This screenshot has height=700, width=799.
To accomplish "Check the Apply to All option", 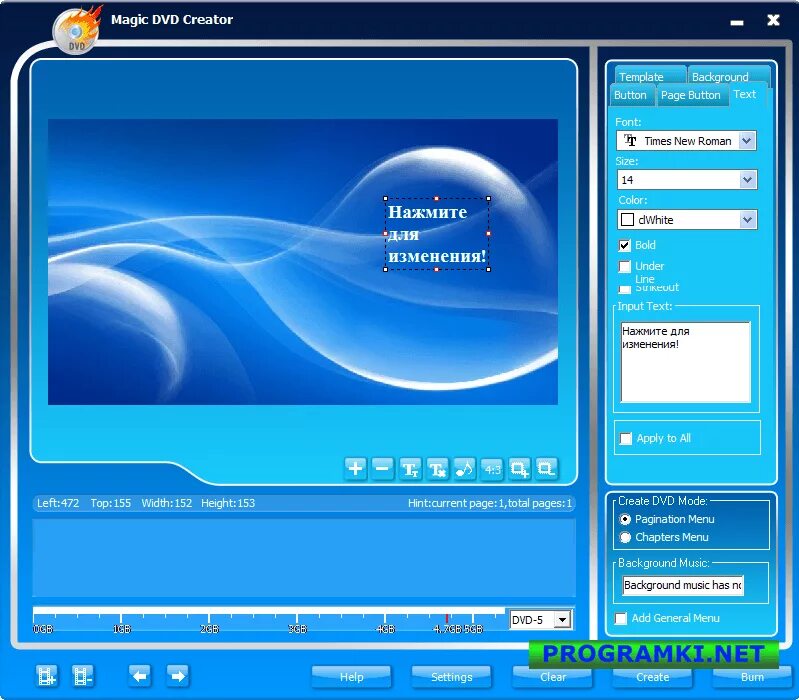I will 625,438.
